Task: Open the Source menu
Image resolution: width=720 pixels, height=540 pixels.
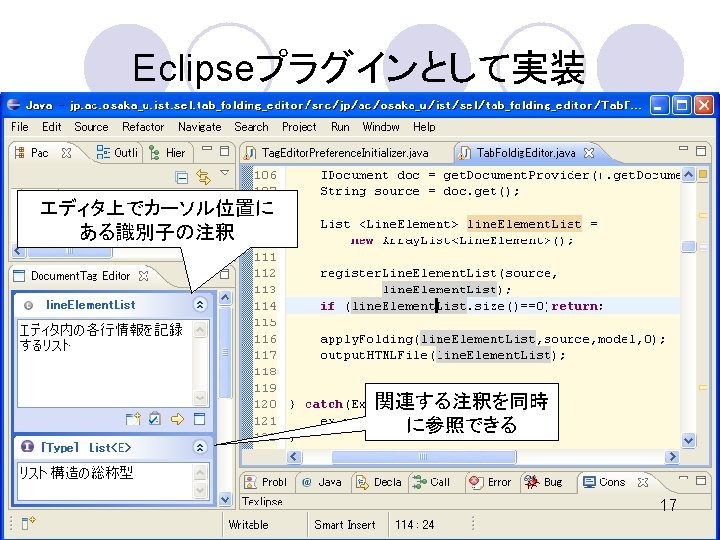Action: pos(91,127)
